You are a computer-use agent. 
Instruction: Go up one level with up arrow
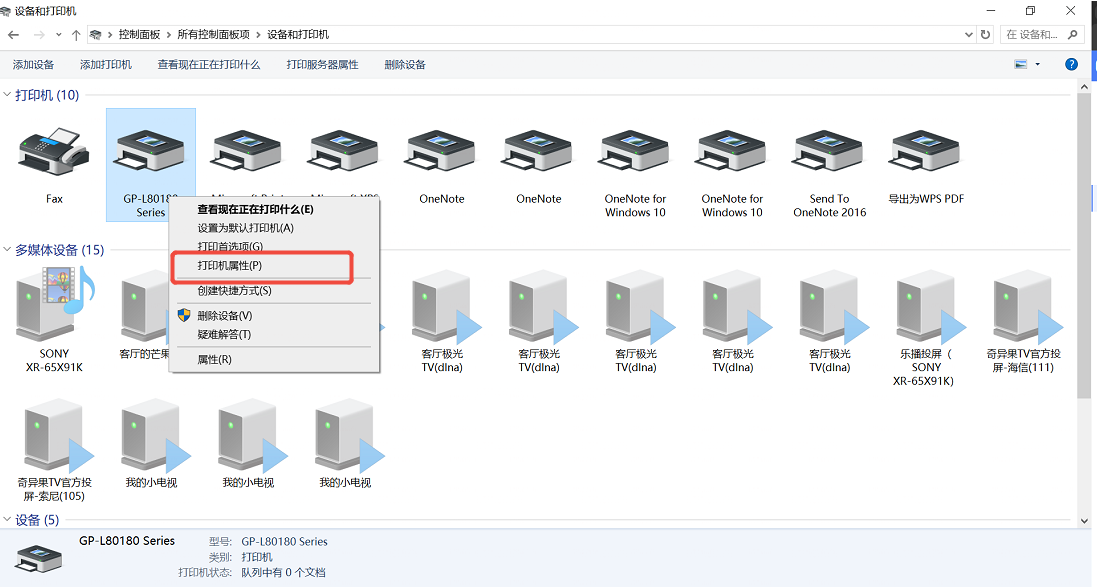[x=76, y=34]
